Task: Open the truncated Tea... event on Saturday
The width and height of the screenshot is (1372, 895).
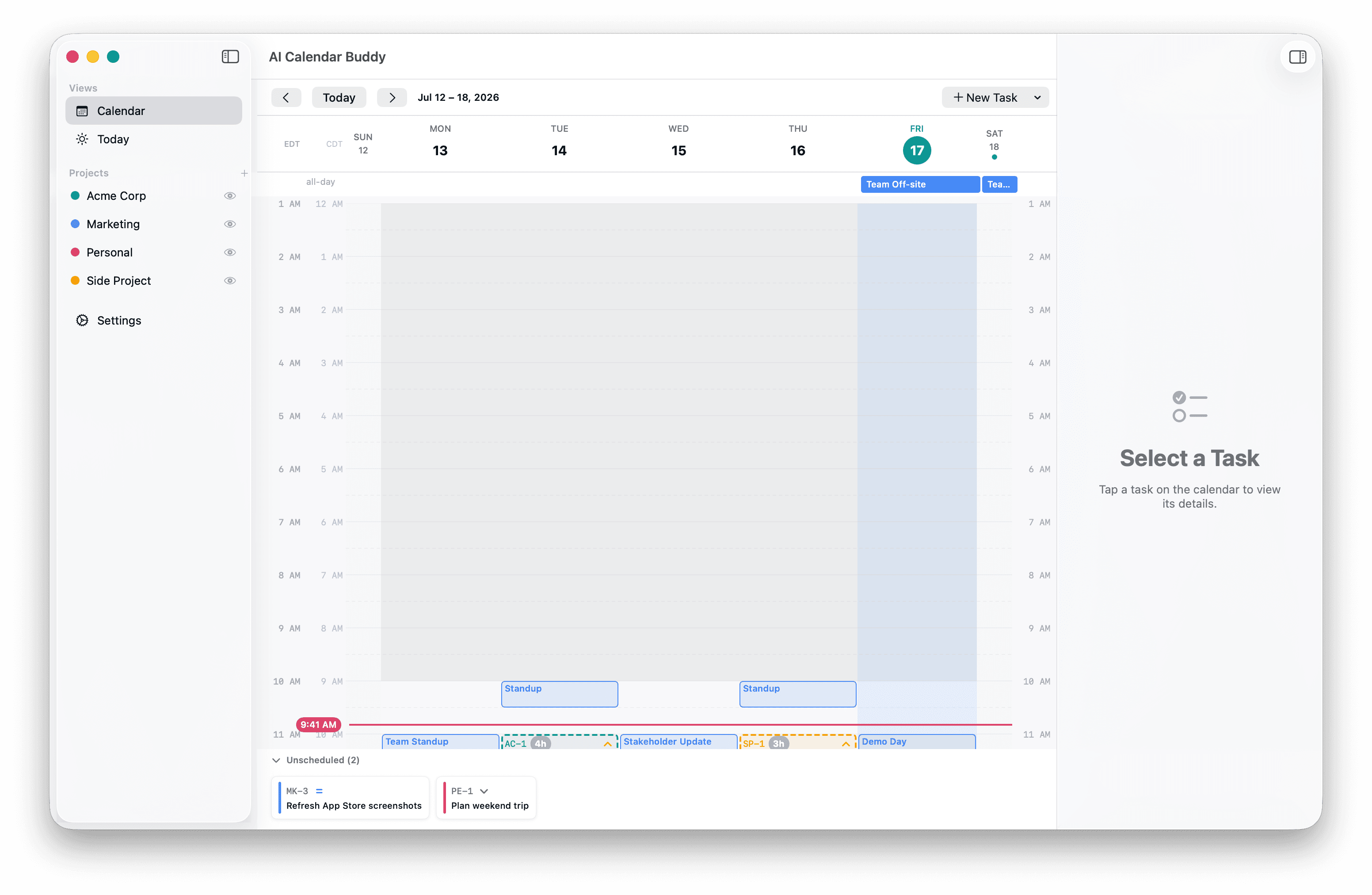Action: (x=999, y=184)
